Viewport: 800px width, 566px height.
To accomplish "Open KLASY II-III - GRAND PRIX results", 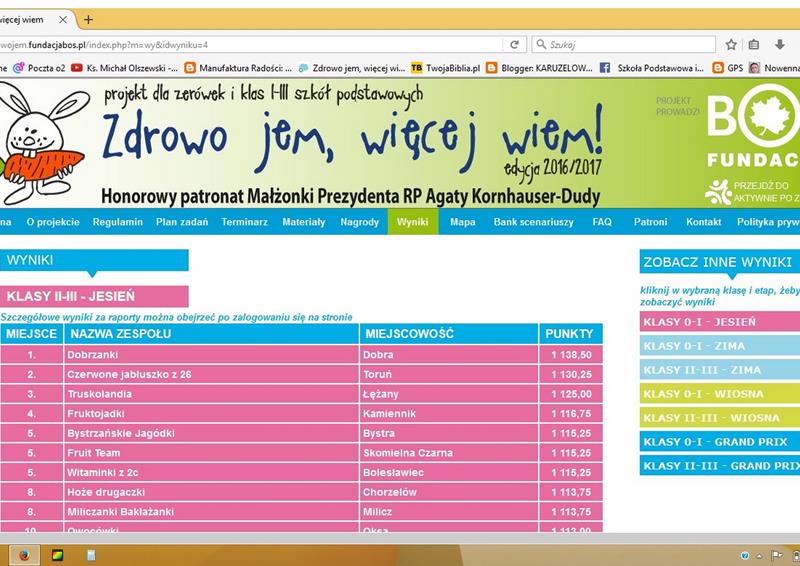I will [x=719, y=466].
